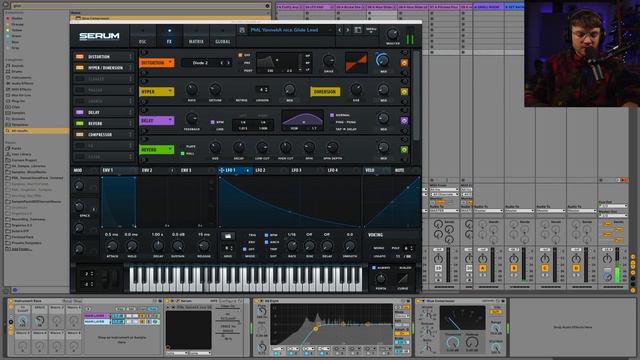Toggle the LFO BPM checkbox
The image size is (640, 360).
click(x=267, y=235)
